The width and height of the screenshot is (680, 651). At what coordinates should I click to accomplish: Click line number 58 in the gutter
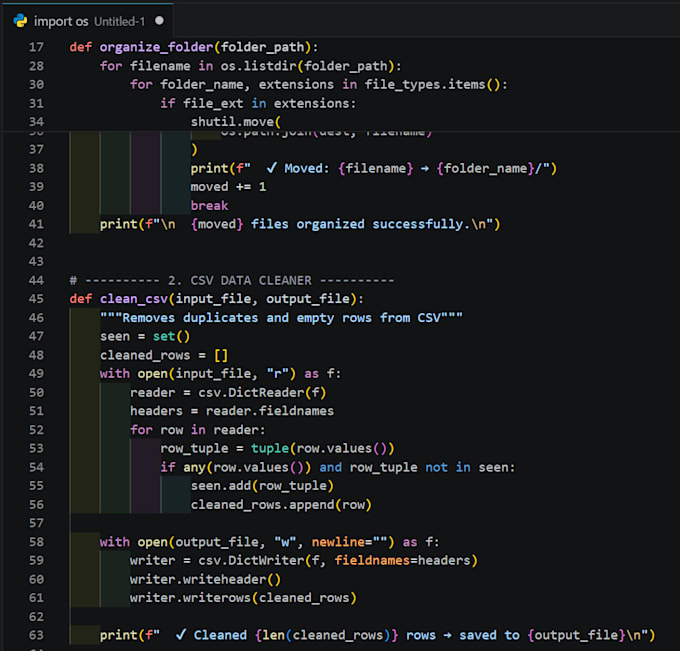tap(36, 542)
